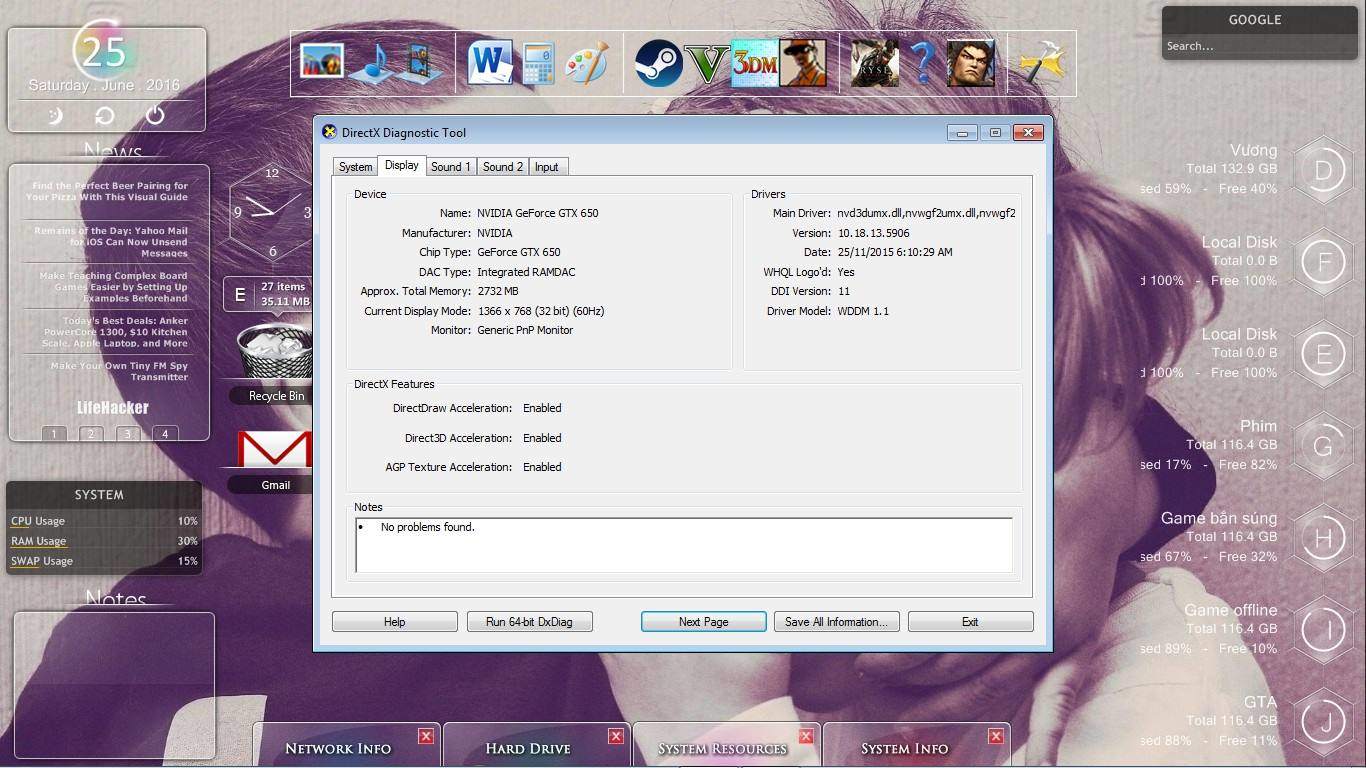
Task: Click the restart icon in date widget
Action: coord(105,116)
